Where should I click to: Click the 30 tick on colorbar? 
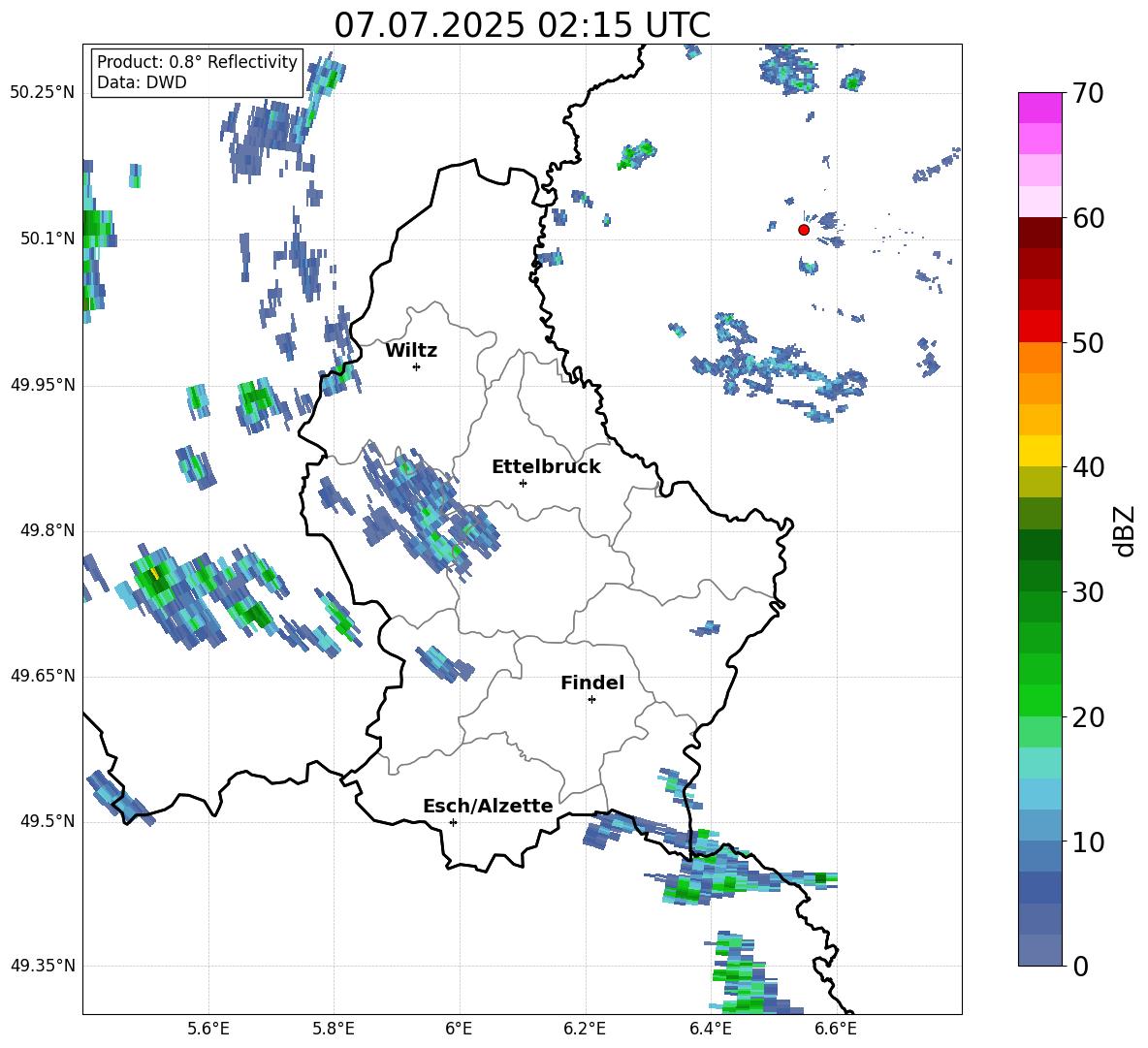point(1088,592)
